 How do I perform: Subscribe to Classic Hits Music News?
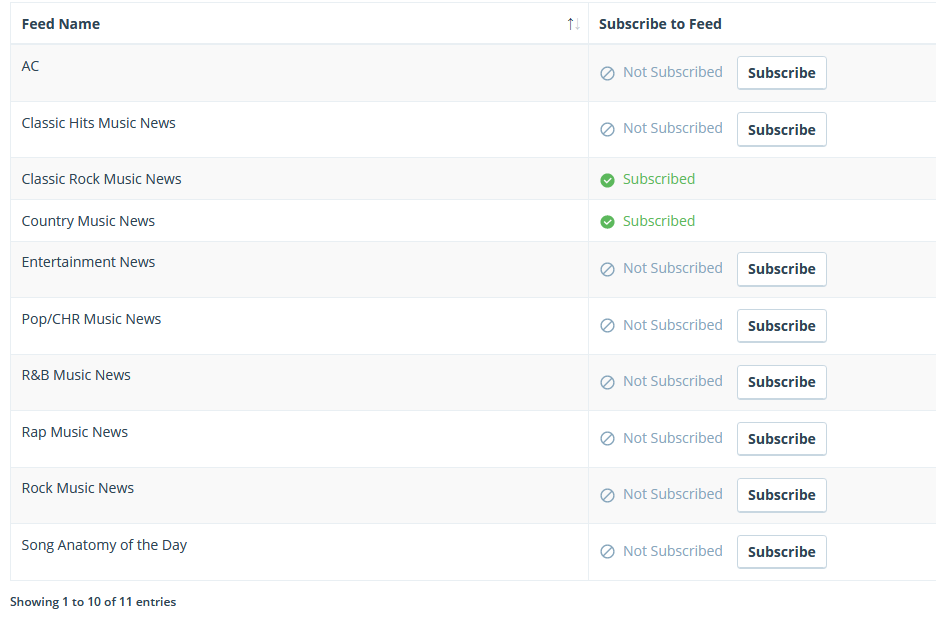[x=781, y=130]
